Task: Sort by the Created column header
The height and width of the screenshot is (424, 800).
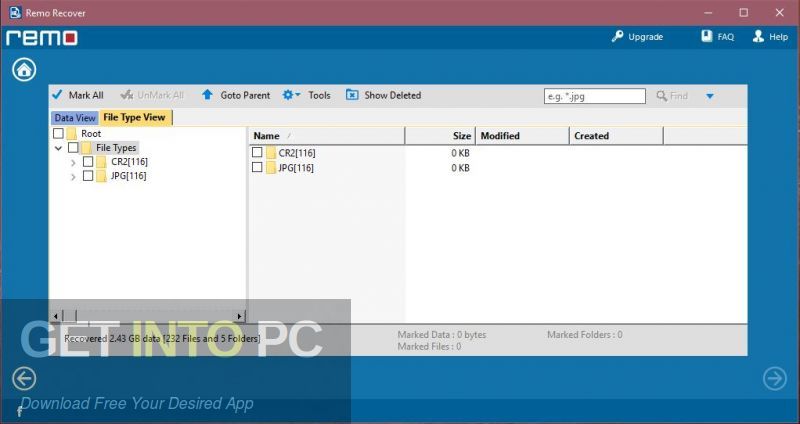Action: [x=616, y=136]
